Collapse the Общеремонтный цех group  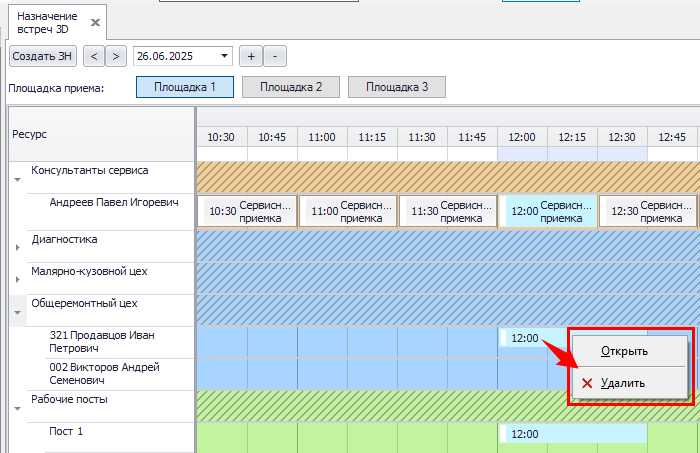coord(17,312)
